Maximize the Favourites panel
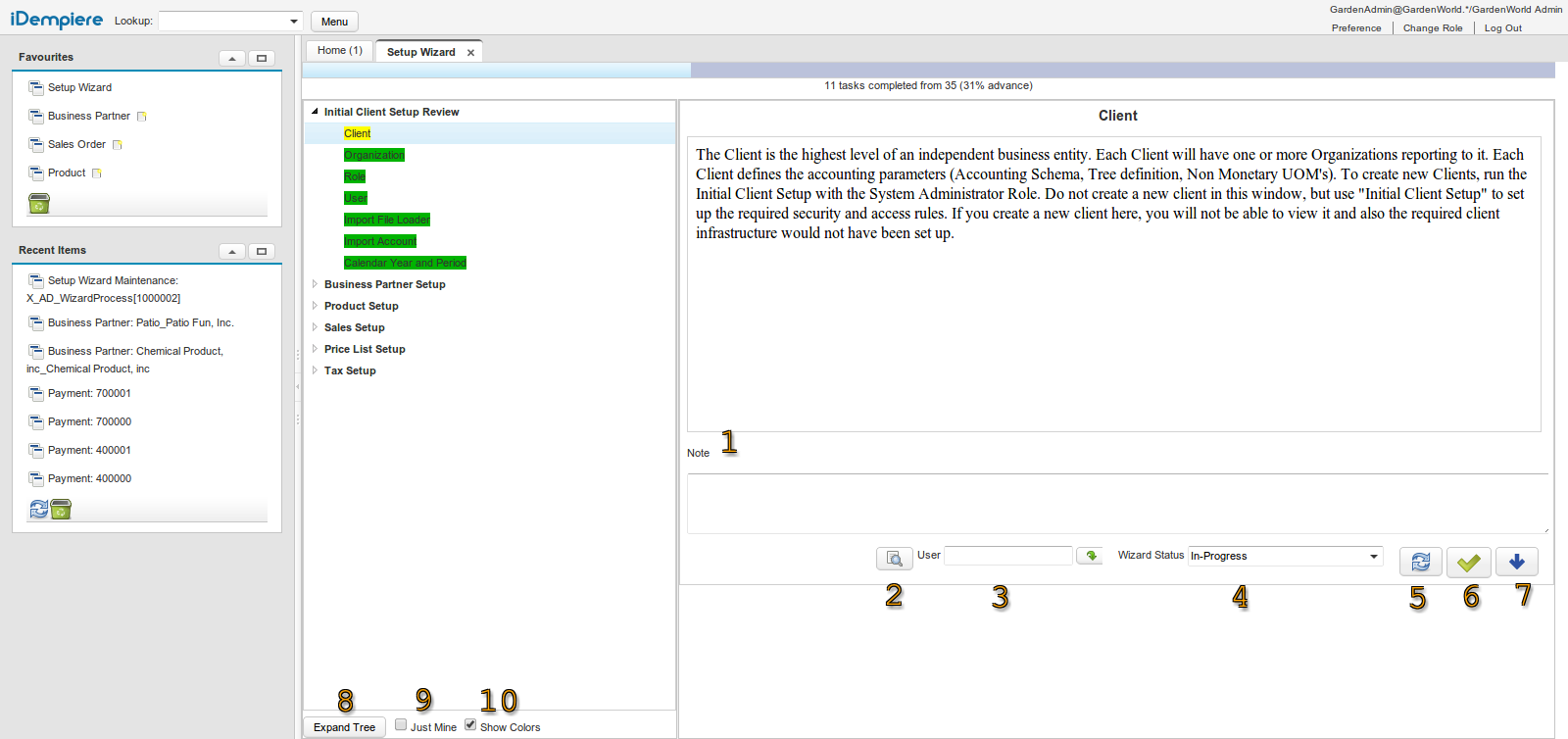This screenshot has width=1568, height=739. pyautogui.click(x=262, y=58)
